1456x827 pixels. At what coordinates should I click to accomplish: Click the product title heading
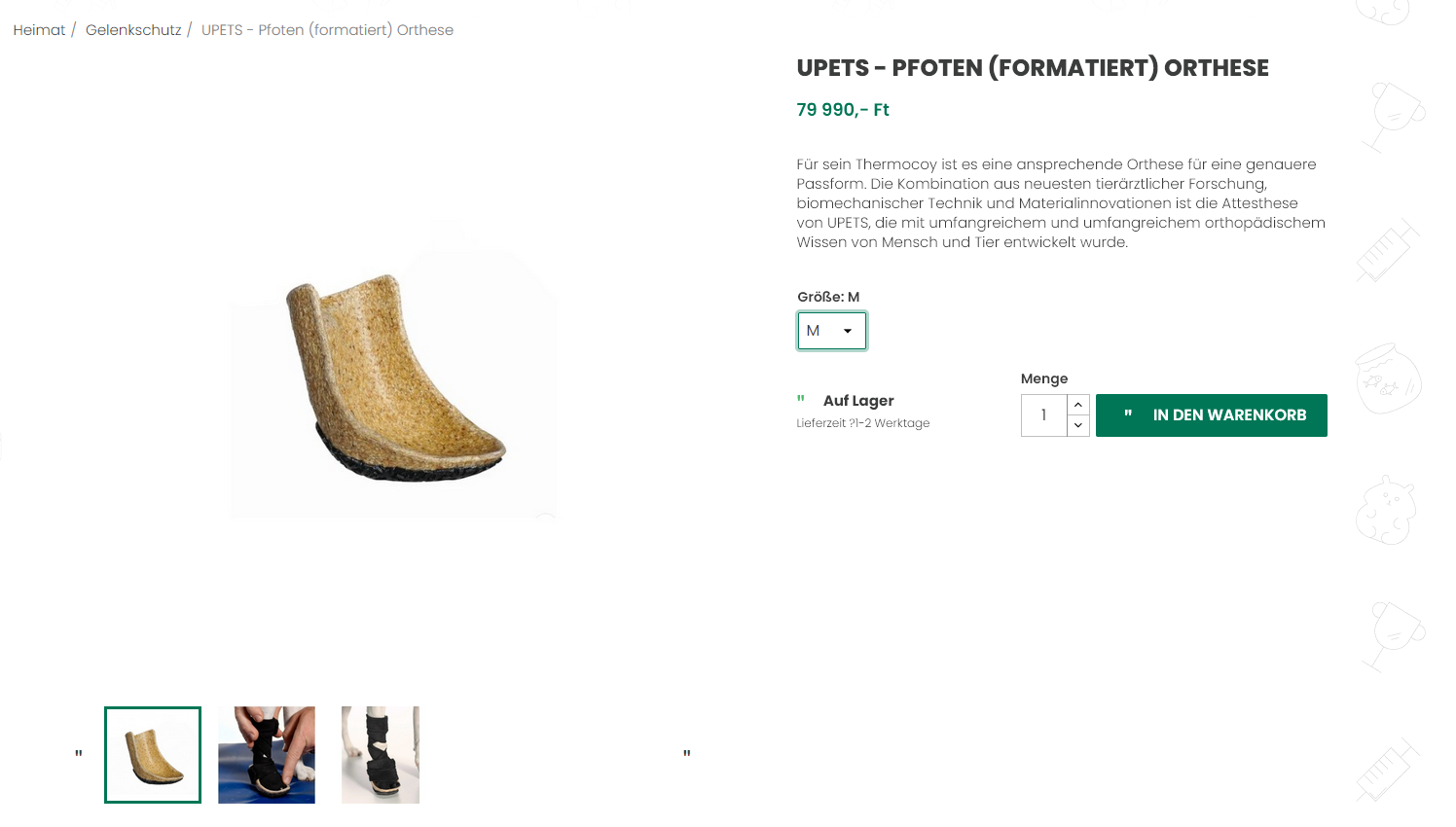click(1033, 68)
